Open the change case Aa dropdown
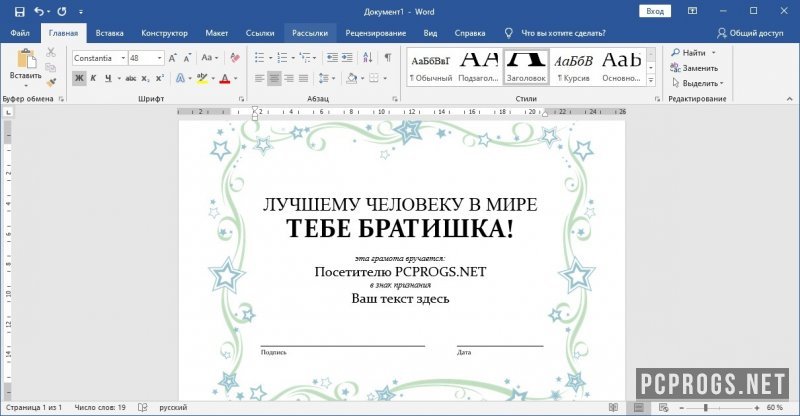The height and width of the screenshot is (416, 800). (209, 58)
